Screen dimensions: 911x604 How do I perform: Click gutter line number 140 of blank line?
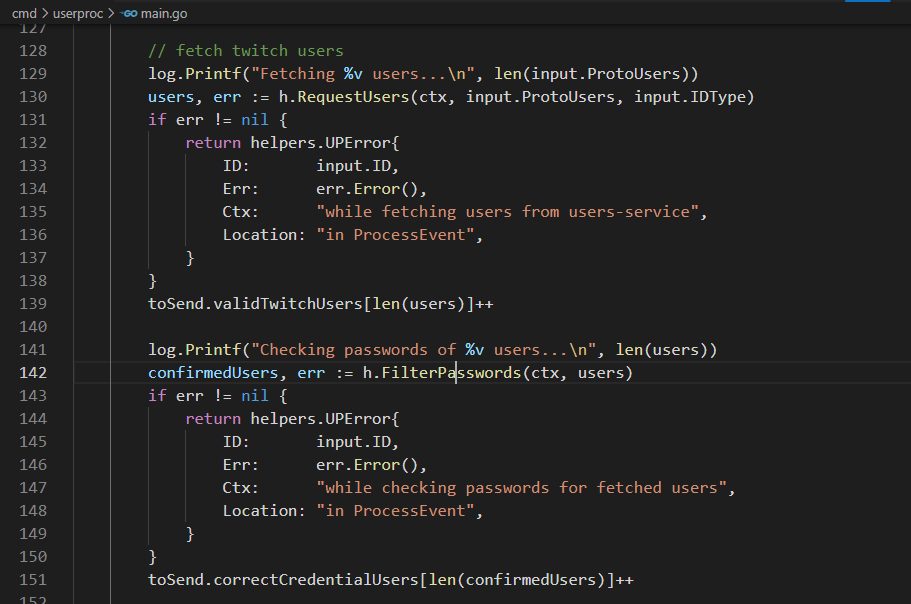[x=33, y=327]
